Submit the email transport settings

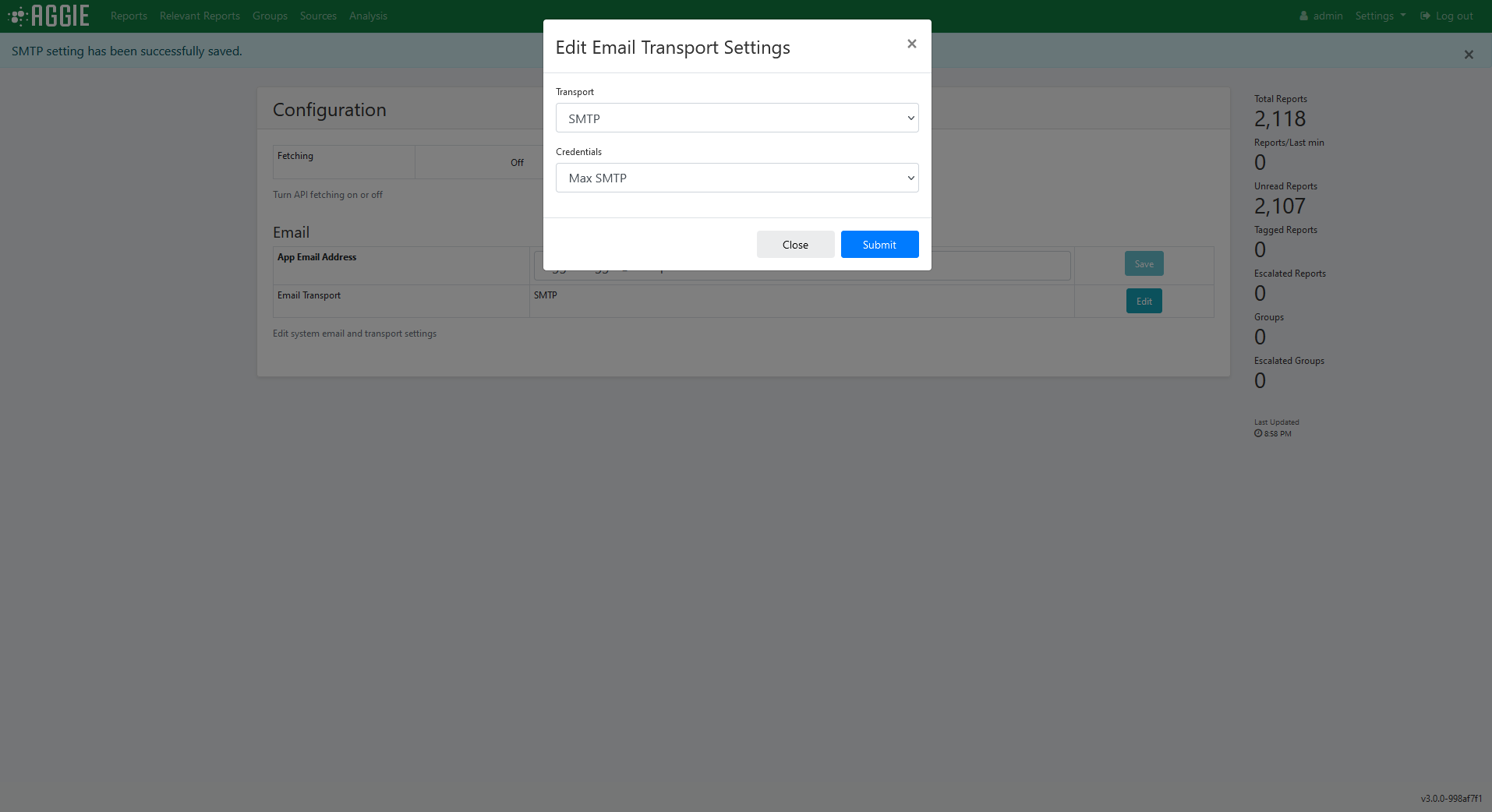point(879,244)
